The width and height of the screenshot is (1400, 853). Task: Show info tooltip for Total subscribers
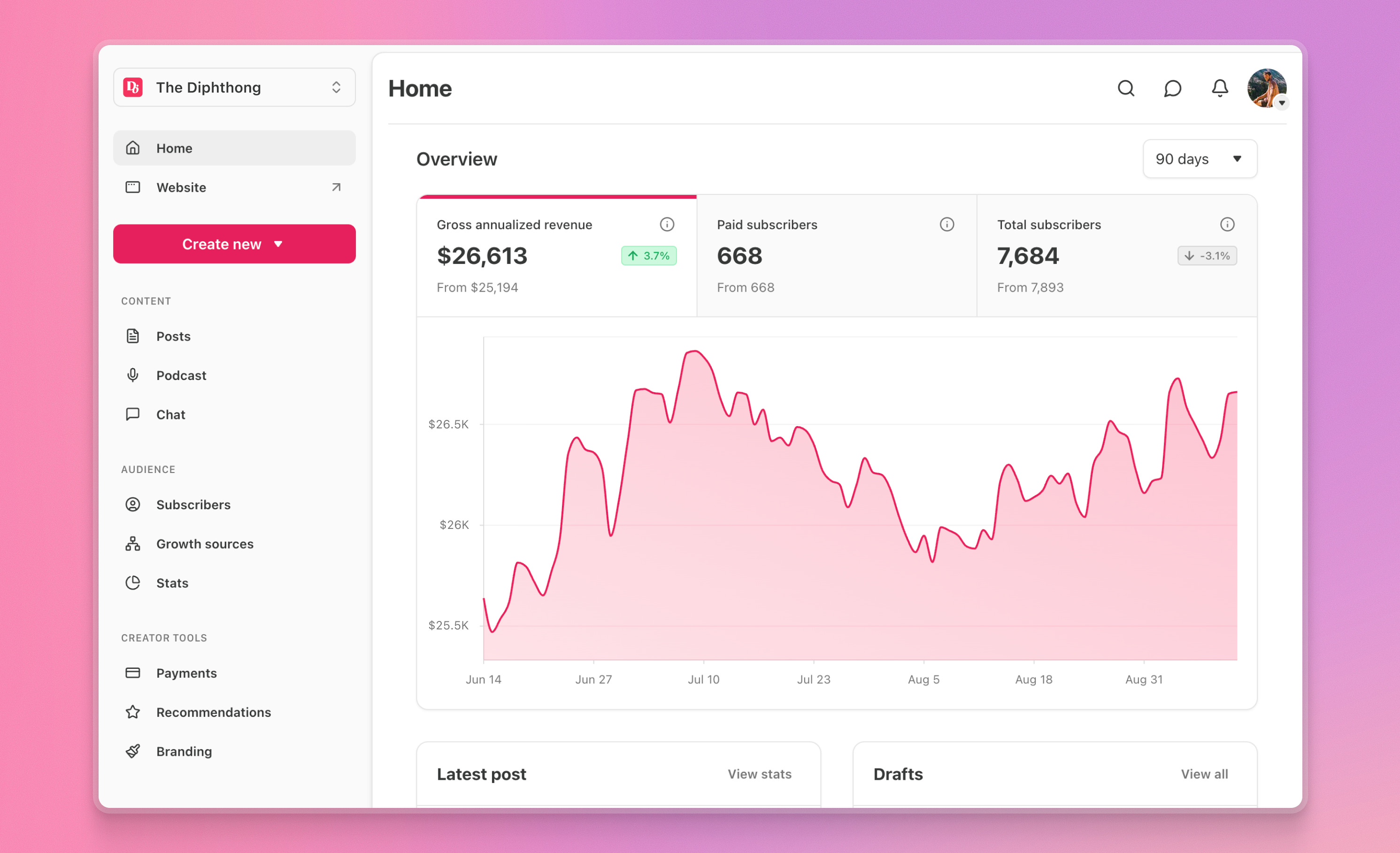click(1227, 224)
